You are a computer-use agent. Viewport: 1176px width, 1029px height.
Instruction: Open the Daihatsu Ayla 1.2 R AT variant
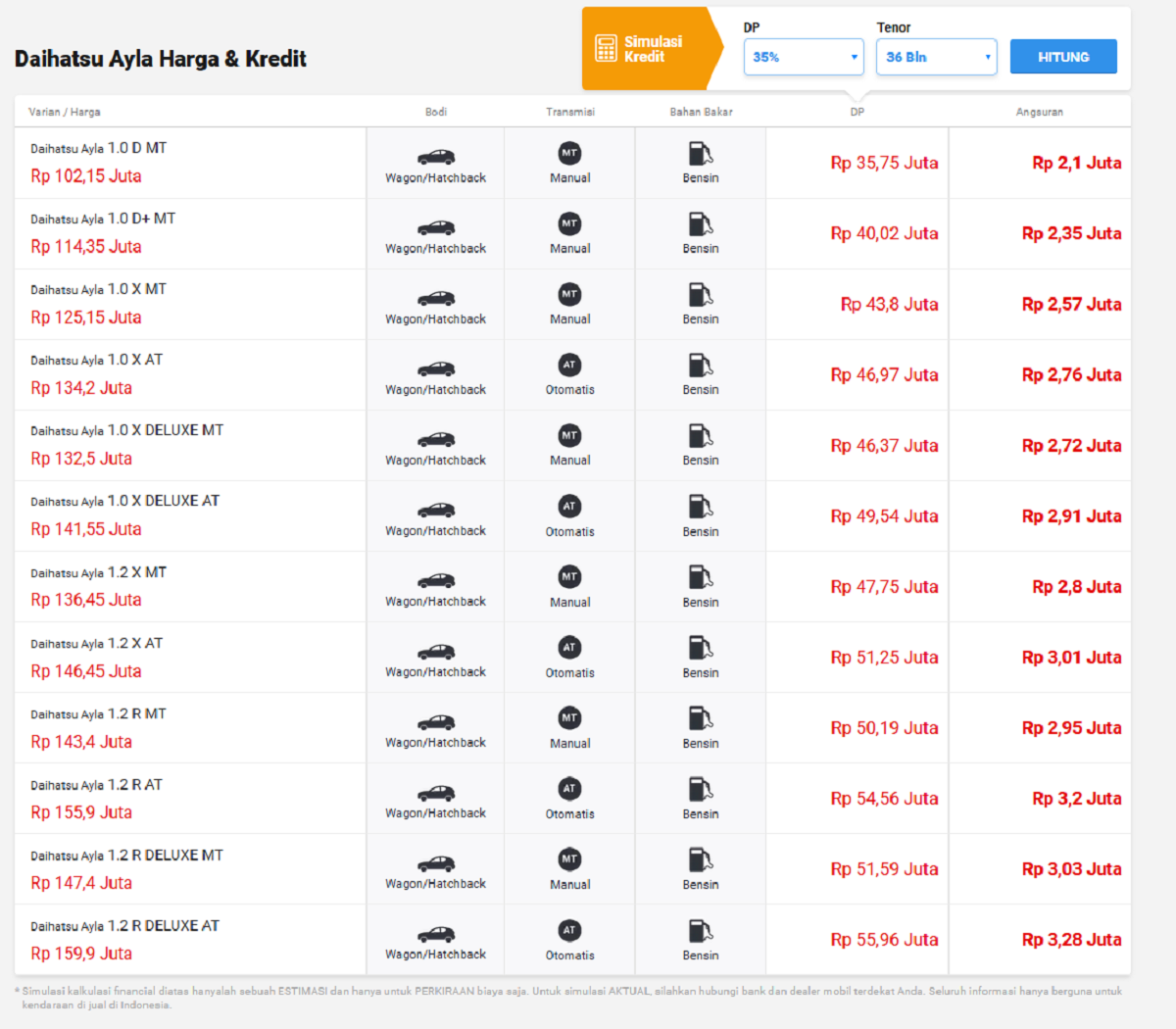[97, 784]
